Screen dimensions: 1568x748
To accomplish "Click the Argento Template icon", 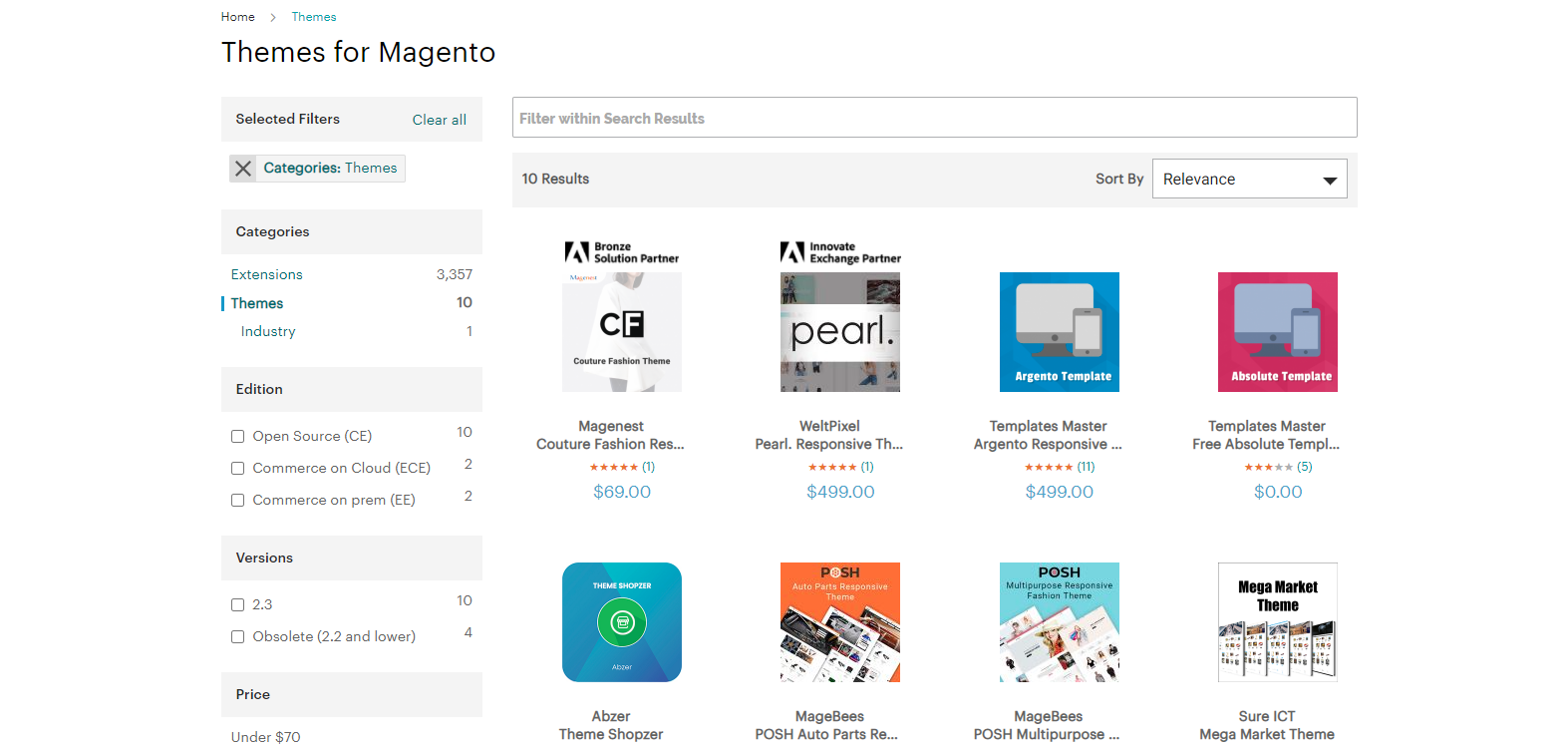I will (x=1059, y=331).
